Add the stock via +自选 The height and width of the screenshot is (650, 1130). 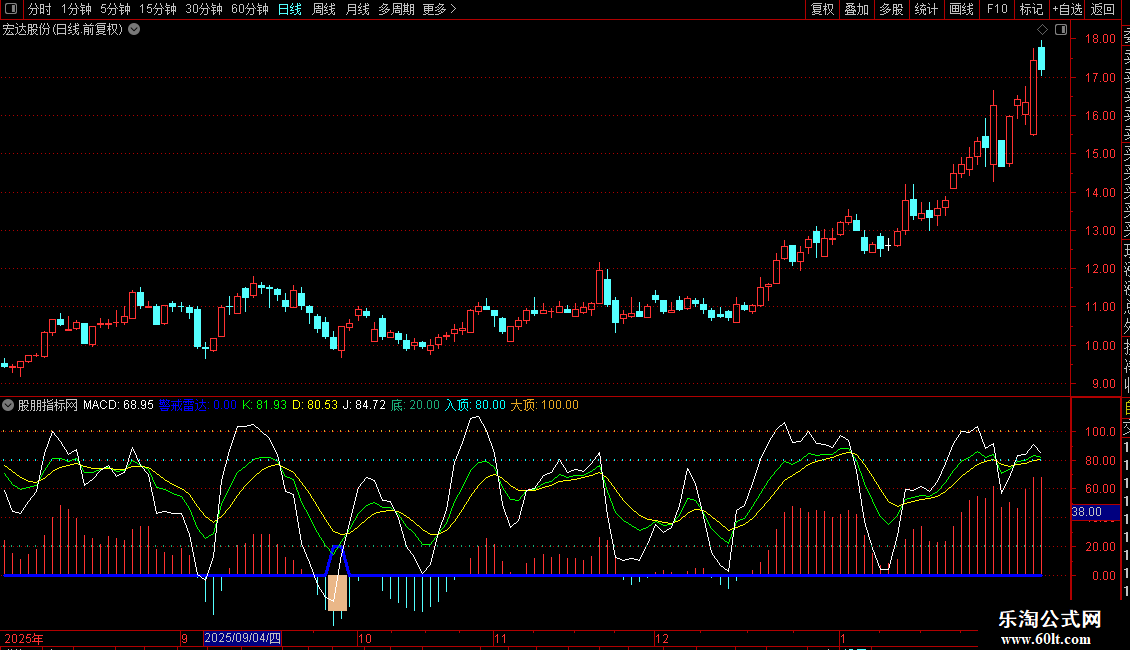pos(1067,10)
